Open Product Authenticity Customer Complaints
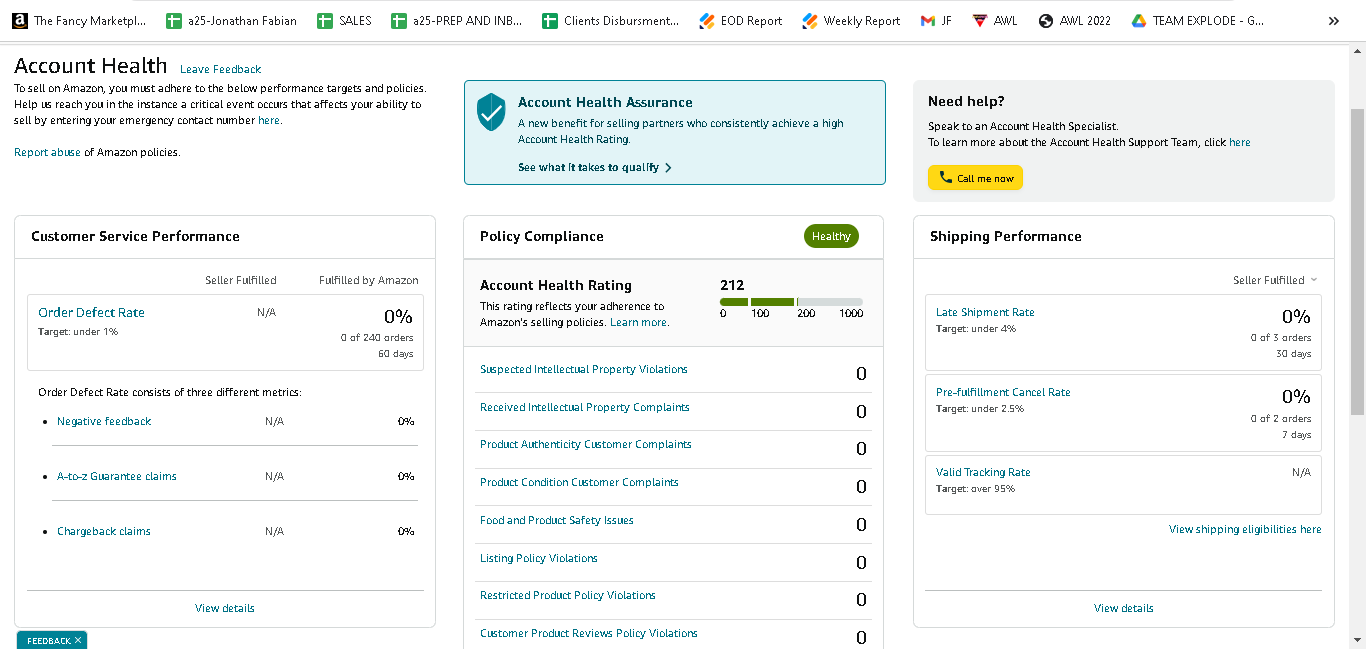The image size is (1366, 649). point(586,444)
